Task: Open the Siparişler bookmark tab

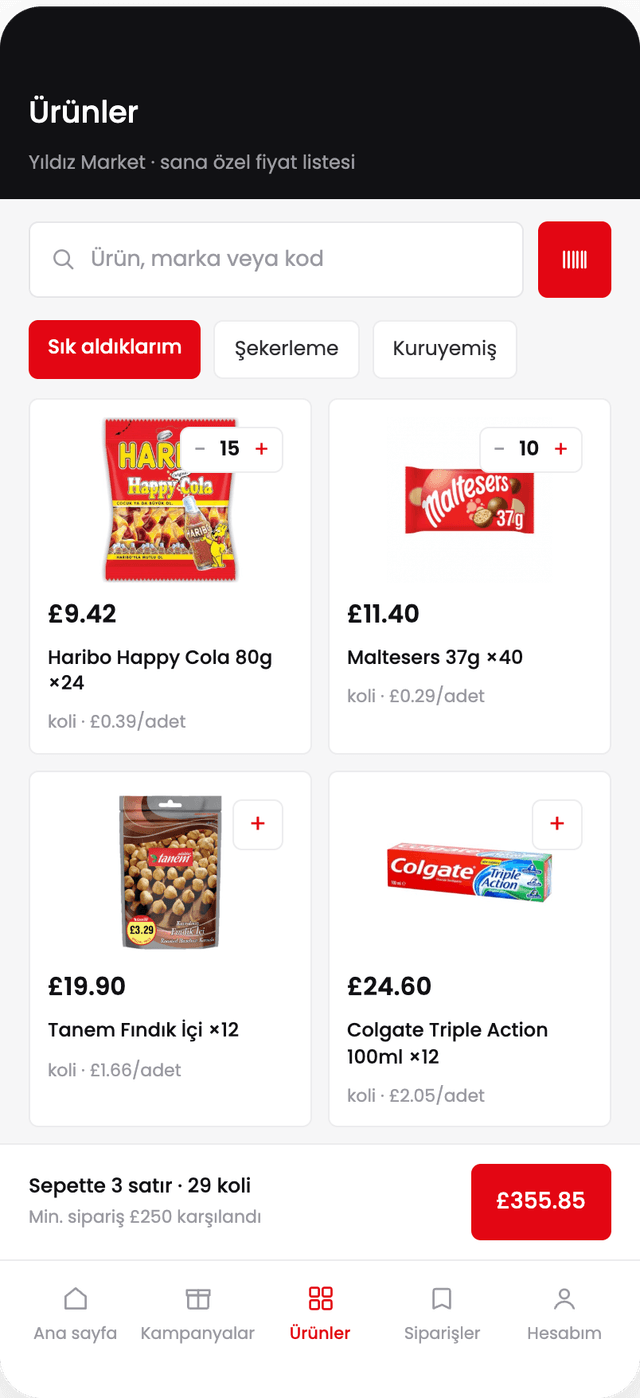Action: point(442,1314)
